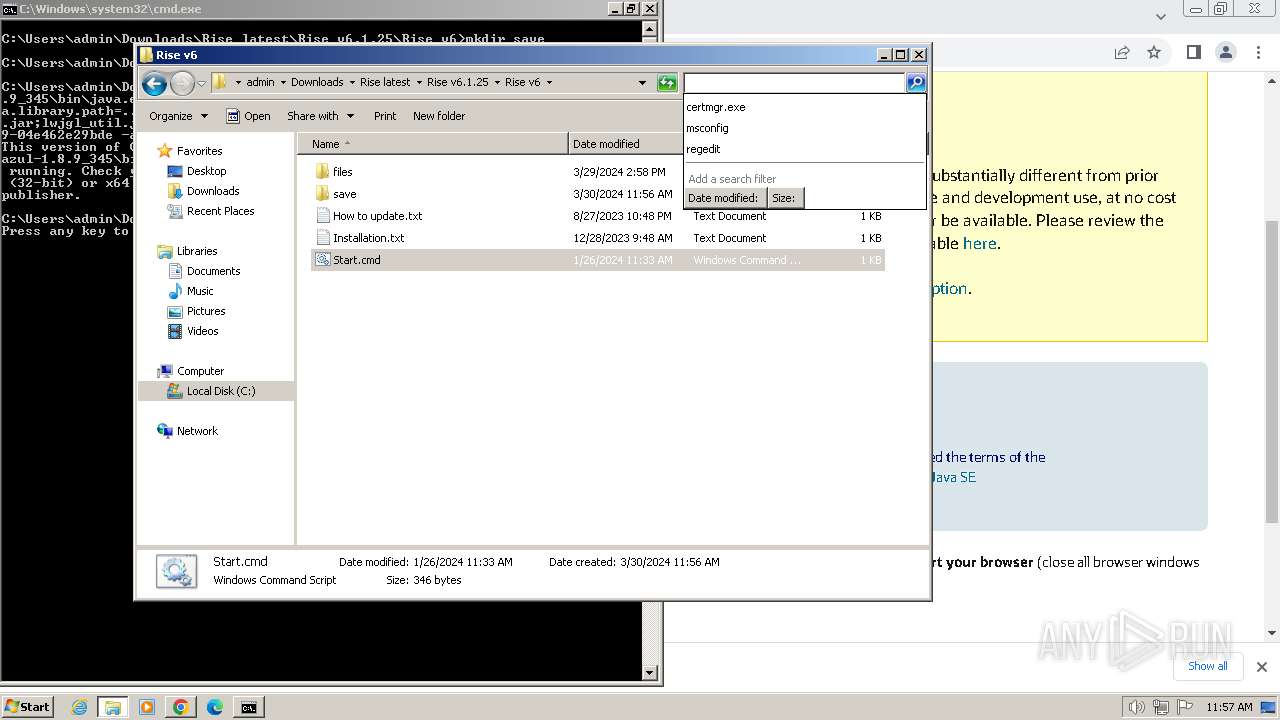Open Edge from taskbar
The height and width of the screenshot is (720, 1280).
(x=214, y=707)
